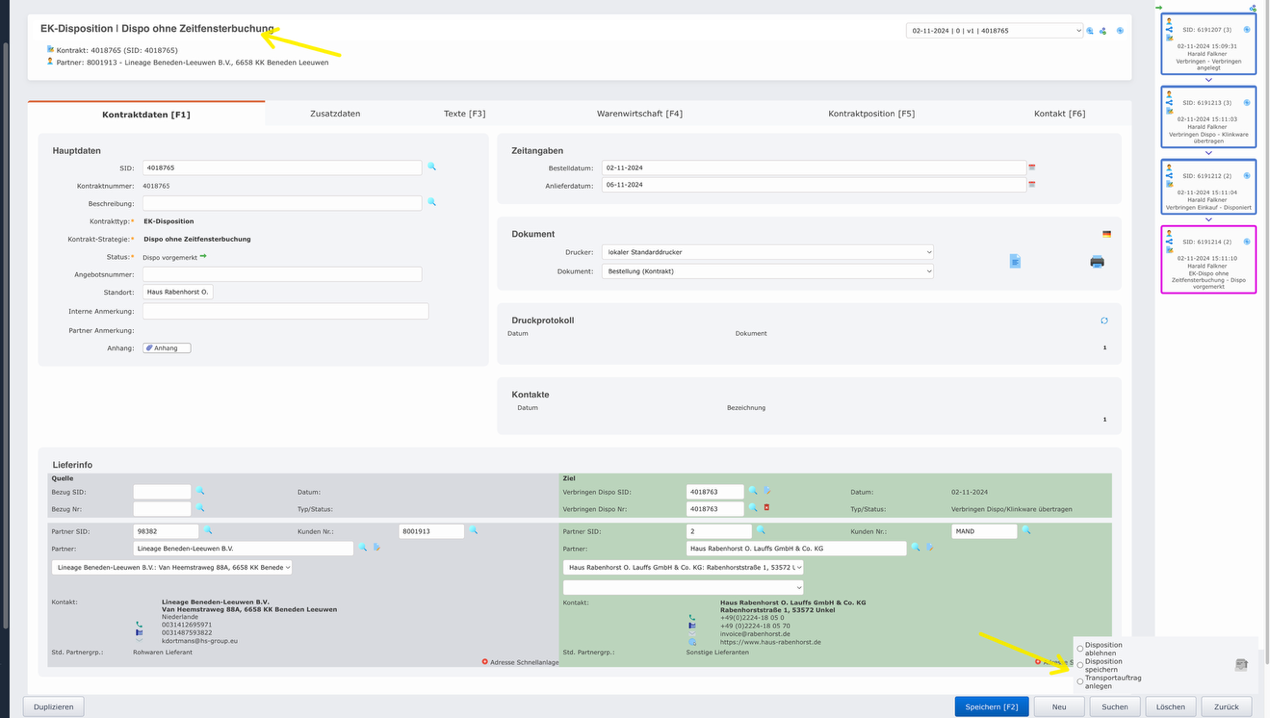Viewport: 1270px width, 718px height.
Task: Click red delete icon beside Verbringen Dispo Nr
Action: pyautogui.click(x=767, y=508)
